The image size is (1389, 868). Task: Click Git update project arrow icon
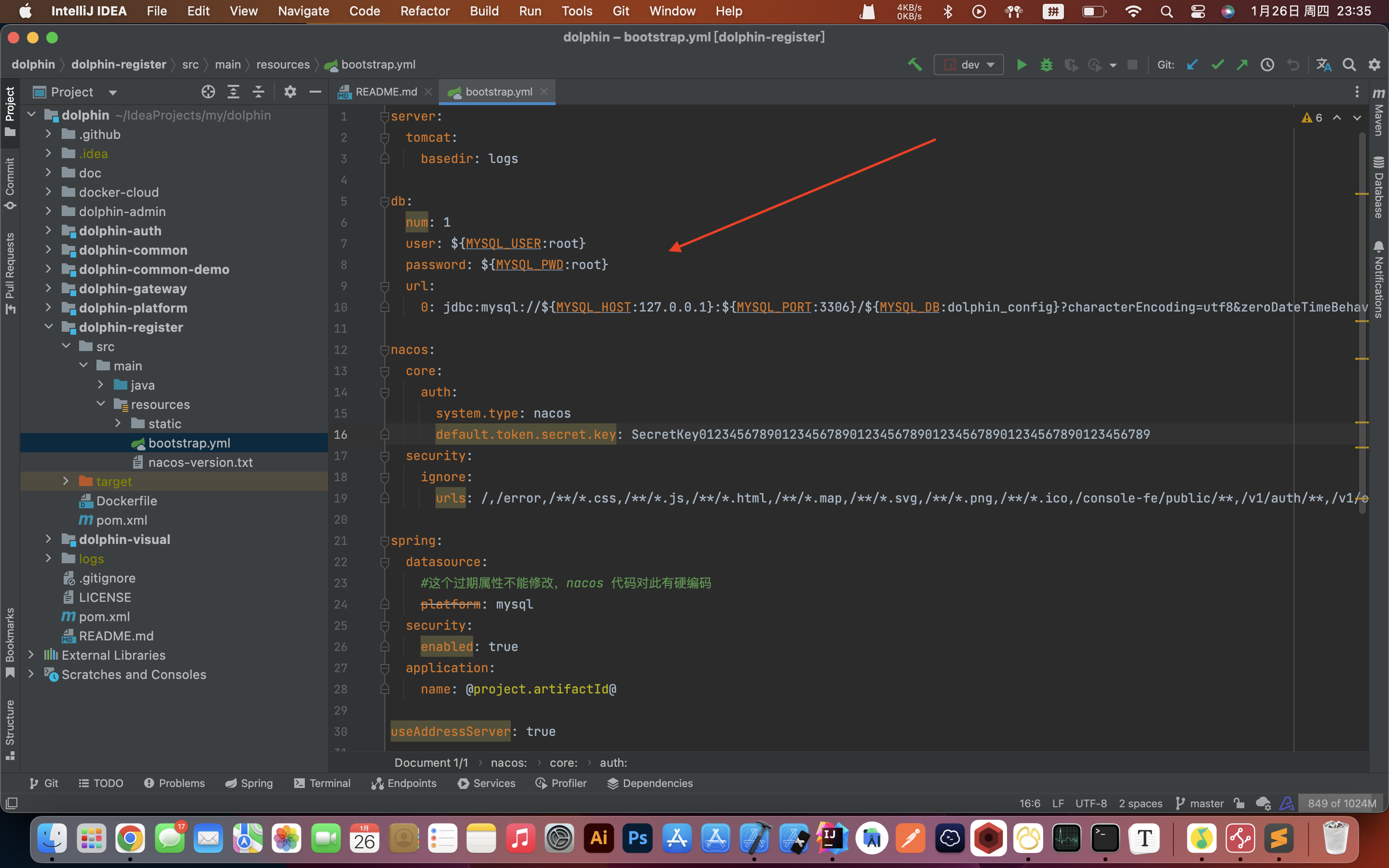pyautogui.click(x=1192, y=64)
